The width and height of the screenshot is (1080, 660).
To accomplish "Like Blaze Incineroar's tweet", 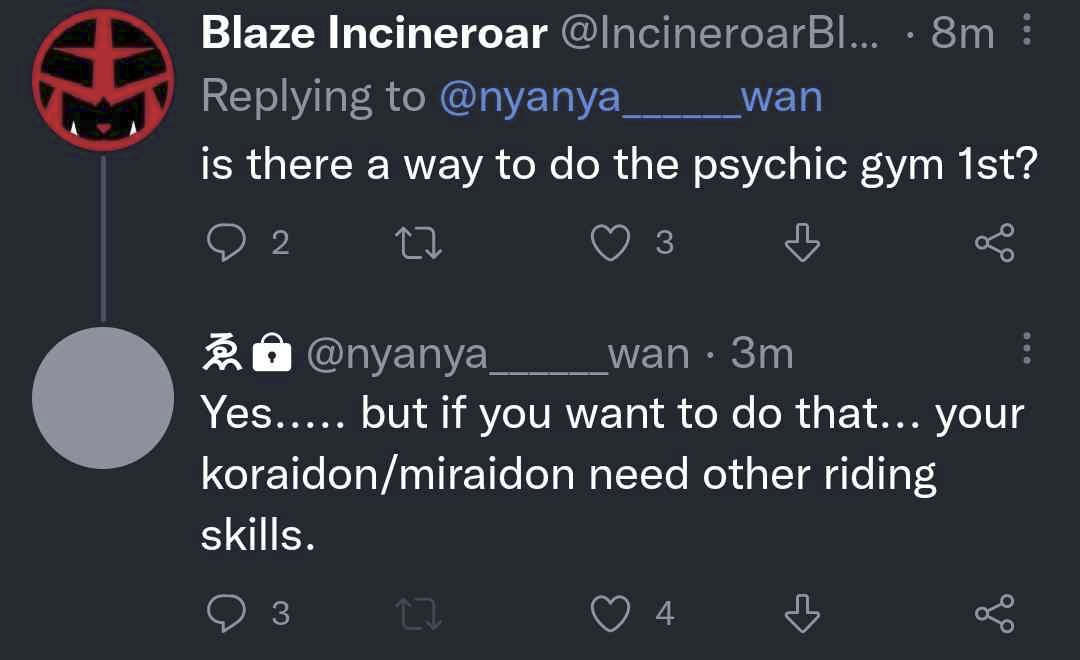I will [610, 243].
